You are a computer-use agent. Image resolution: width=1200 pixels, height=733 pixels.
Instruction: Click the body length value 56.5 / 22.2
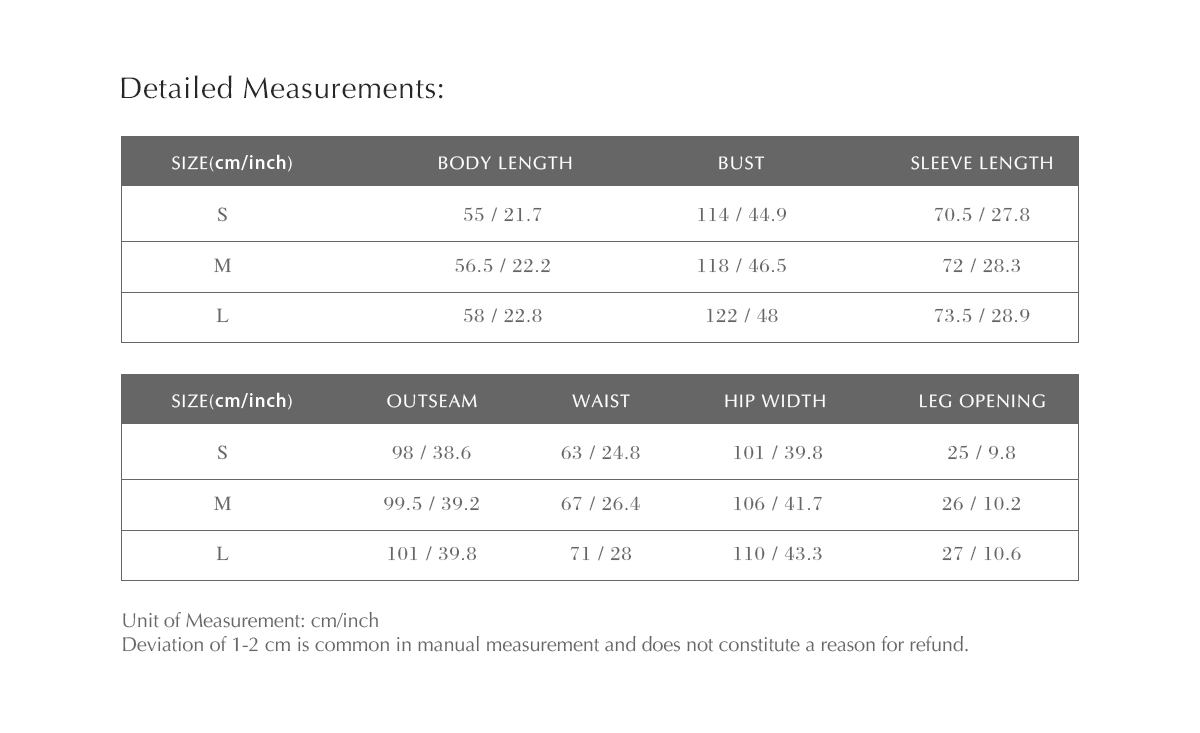502,266
